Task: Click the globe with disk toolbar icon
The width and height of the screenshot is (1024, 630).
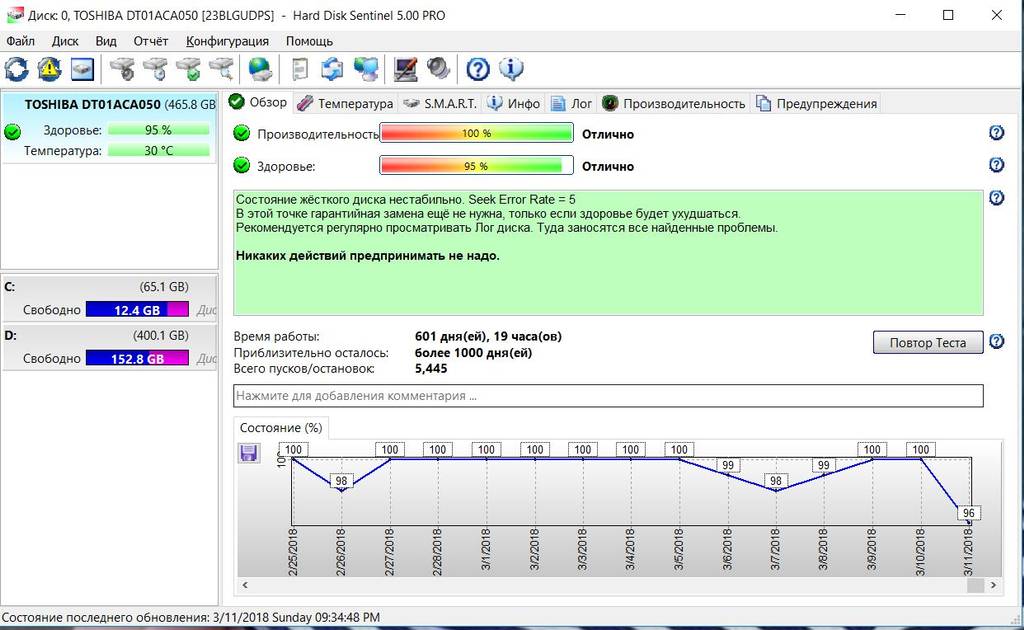Action: (260, 69)
